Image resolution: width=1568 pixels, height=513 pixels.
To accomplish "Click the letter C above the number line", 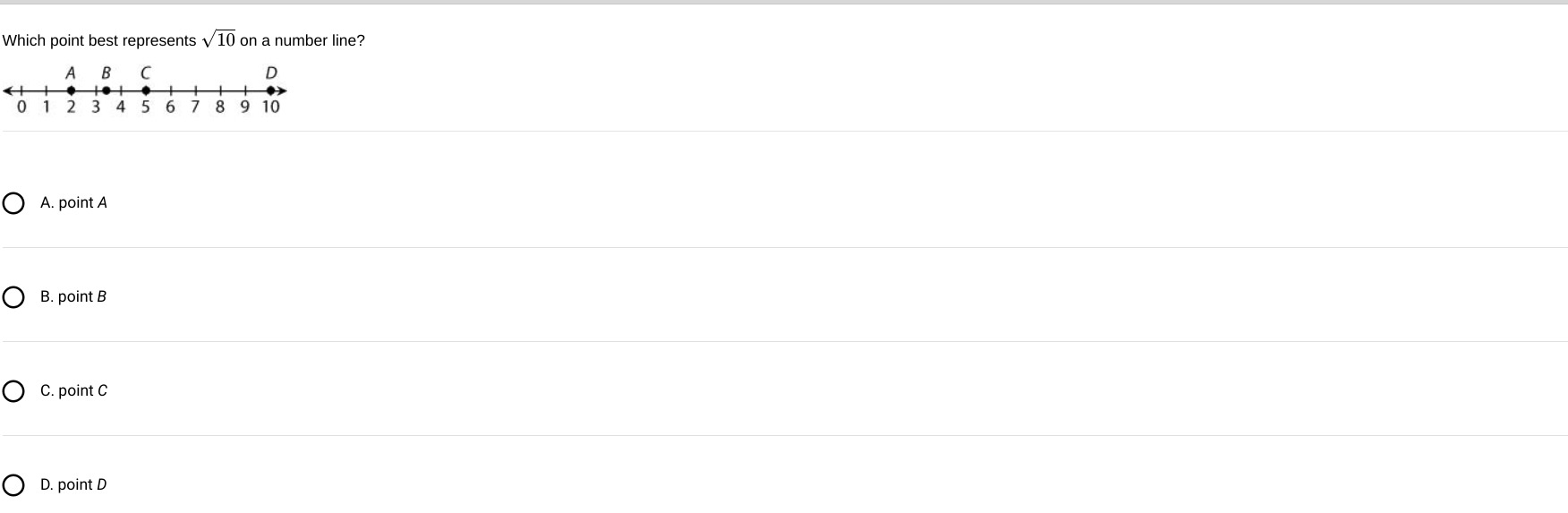I will point(146,73).
